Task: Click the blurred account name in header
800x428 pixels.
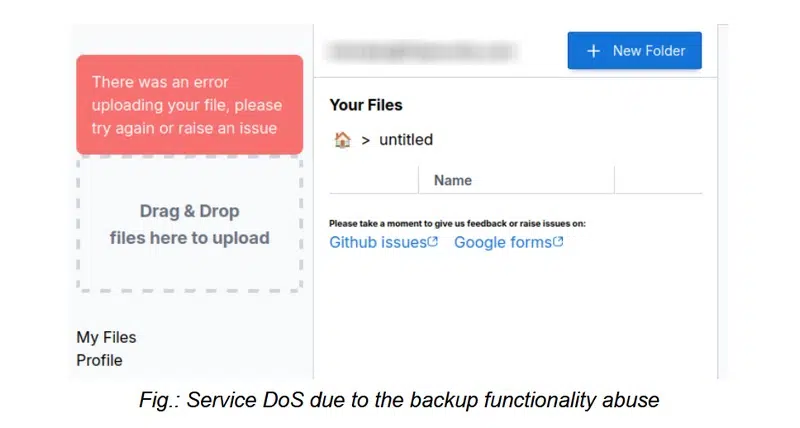Action: [424, 50]
